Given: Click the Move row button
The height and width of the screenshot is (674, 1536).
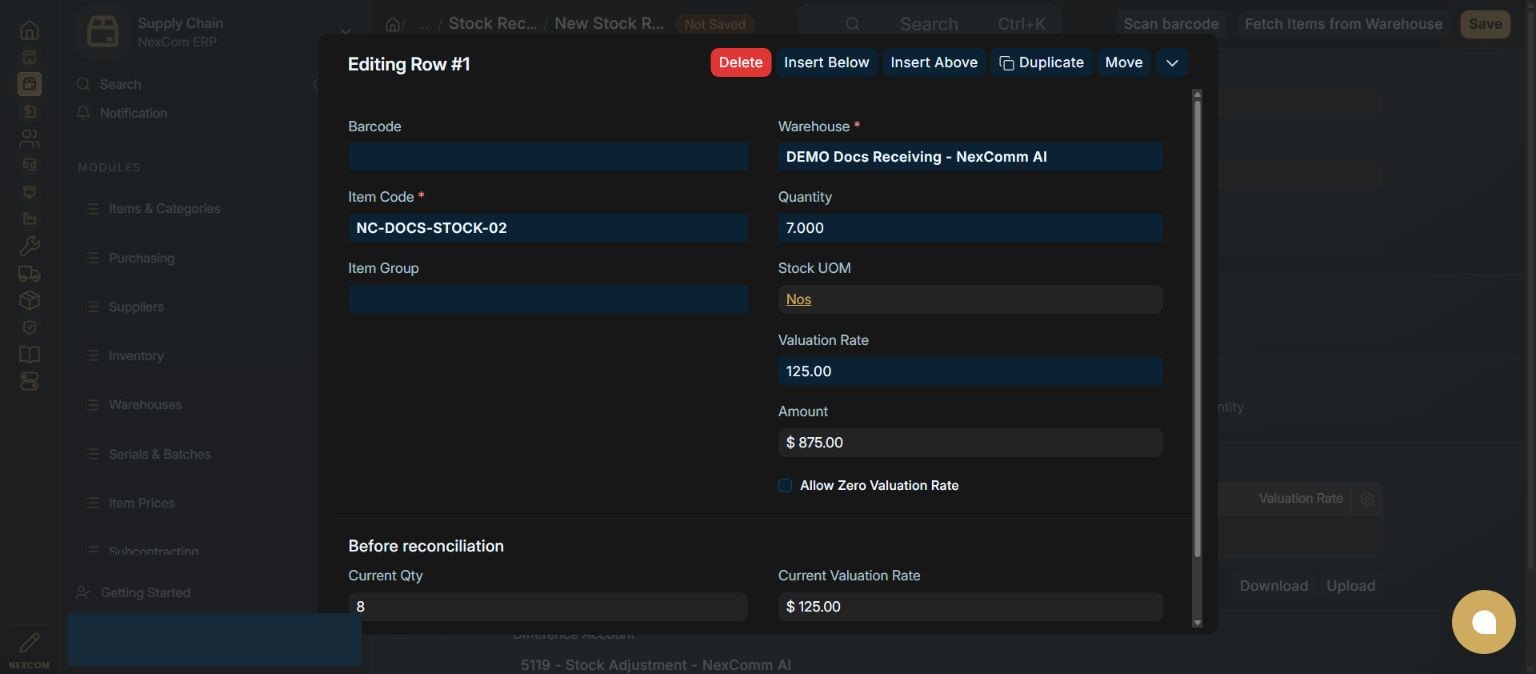Looking at the screenshot, I should (1124, 62).
